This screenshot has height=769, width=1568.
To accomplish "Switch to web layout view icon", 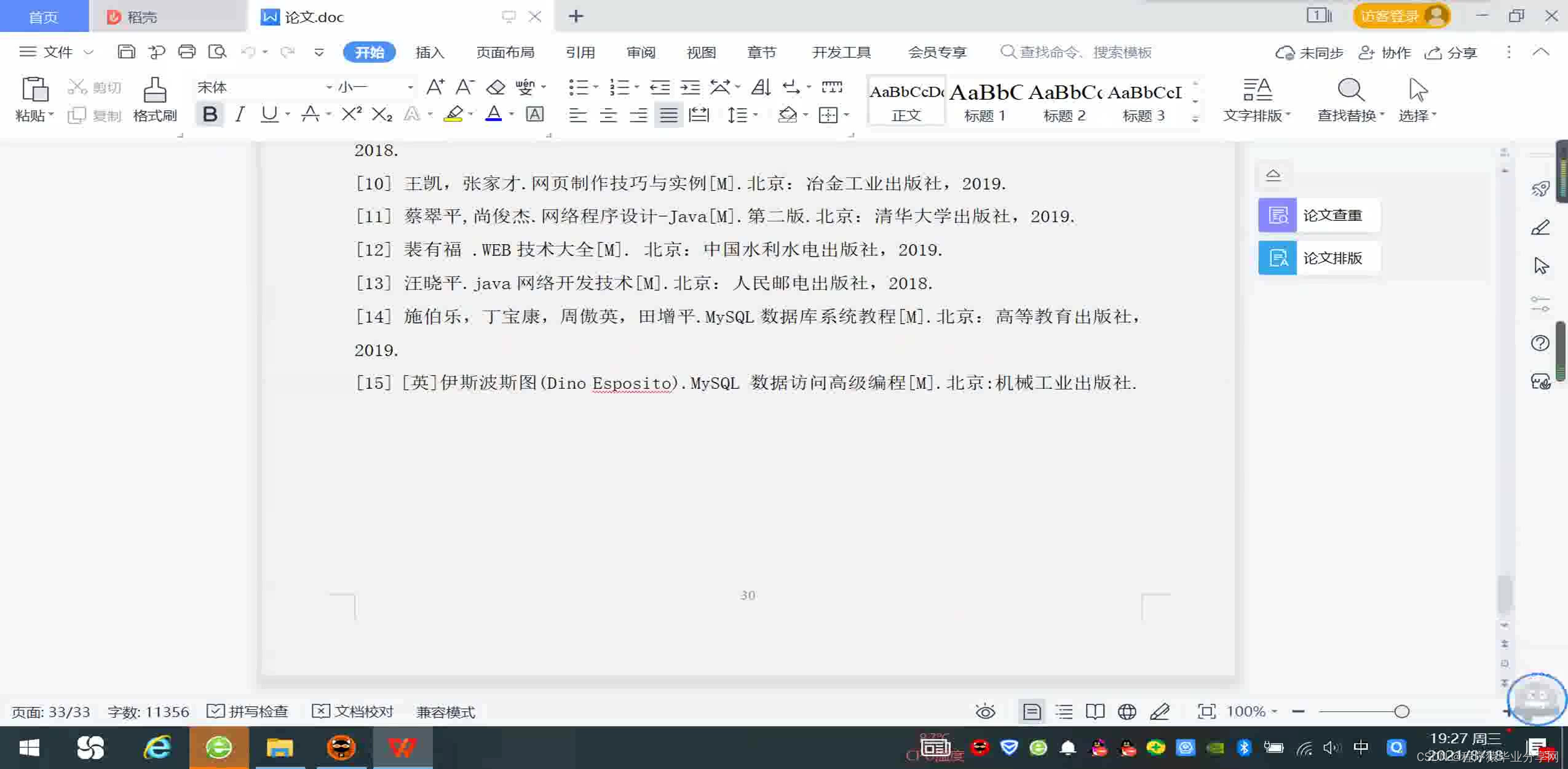I will [1127, 712].
